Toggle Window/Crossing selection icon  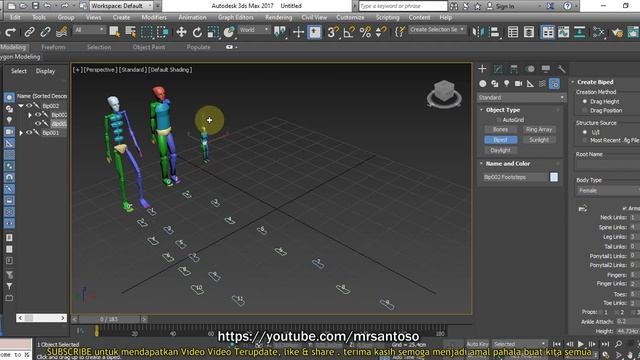[162, 32]
